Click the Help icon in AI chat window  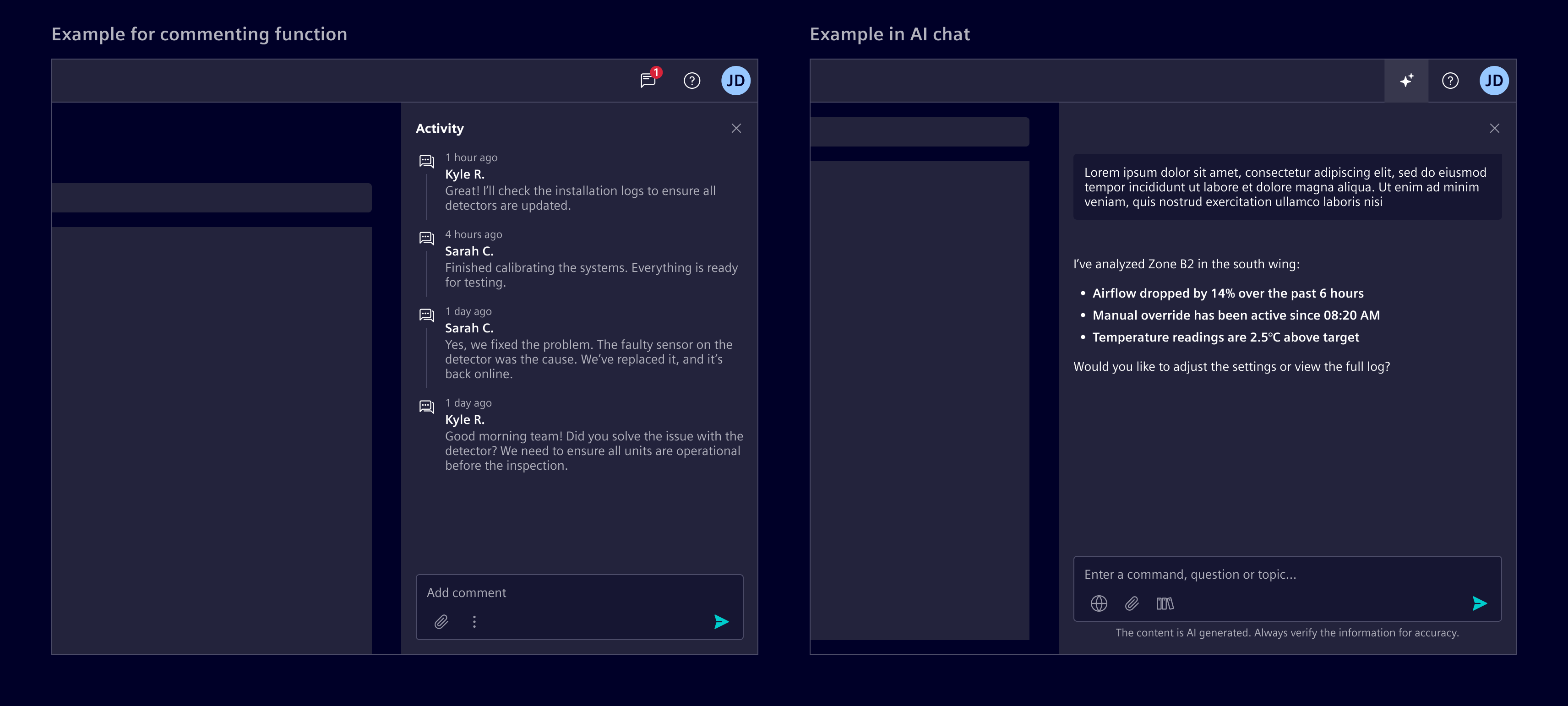[1450, 80]
